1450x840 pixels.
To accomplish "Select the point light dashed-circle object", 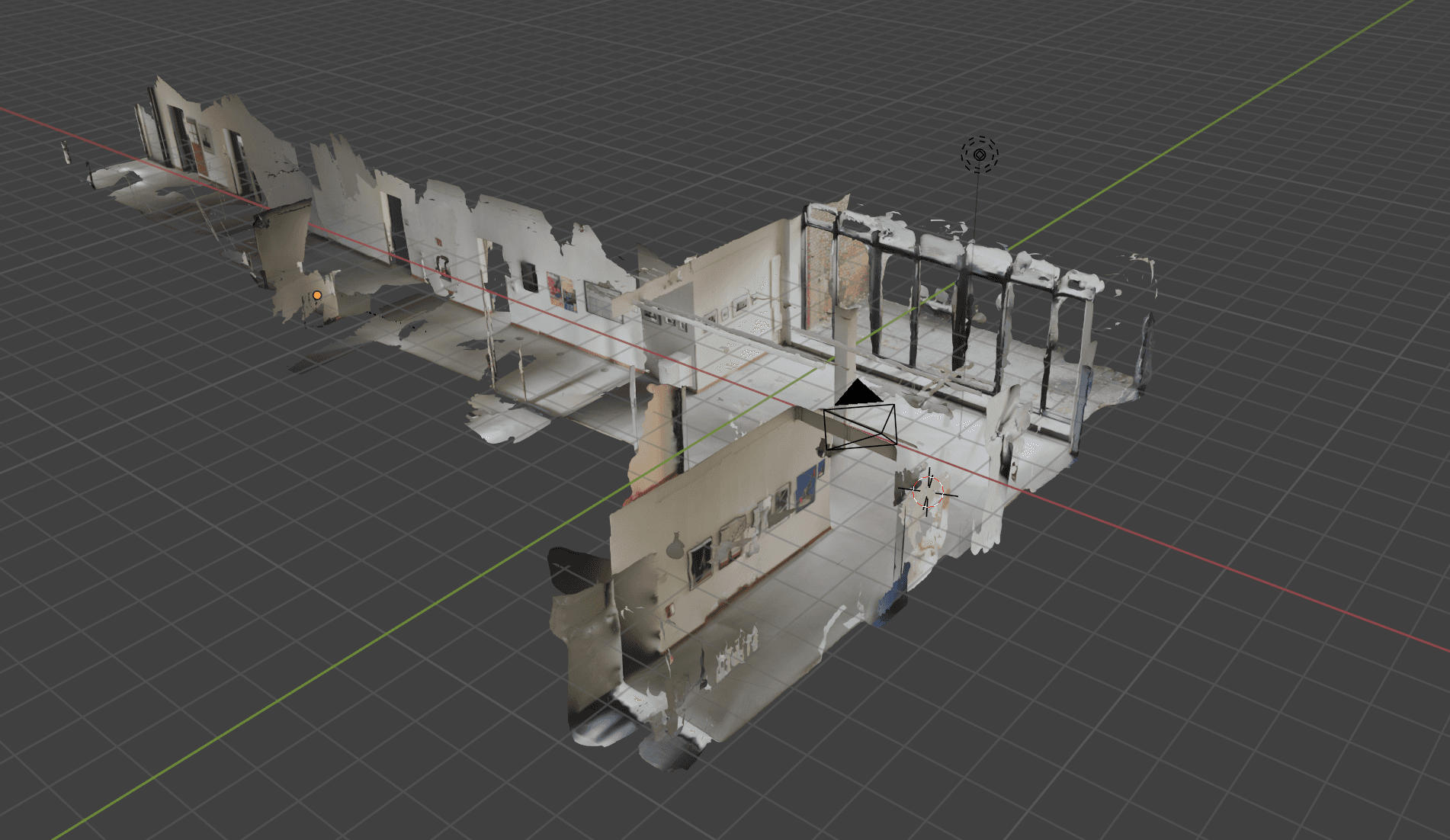I will coord(980,155).
